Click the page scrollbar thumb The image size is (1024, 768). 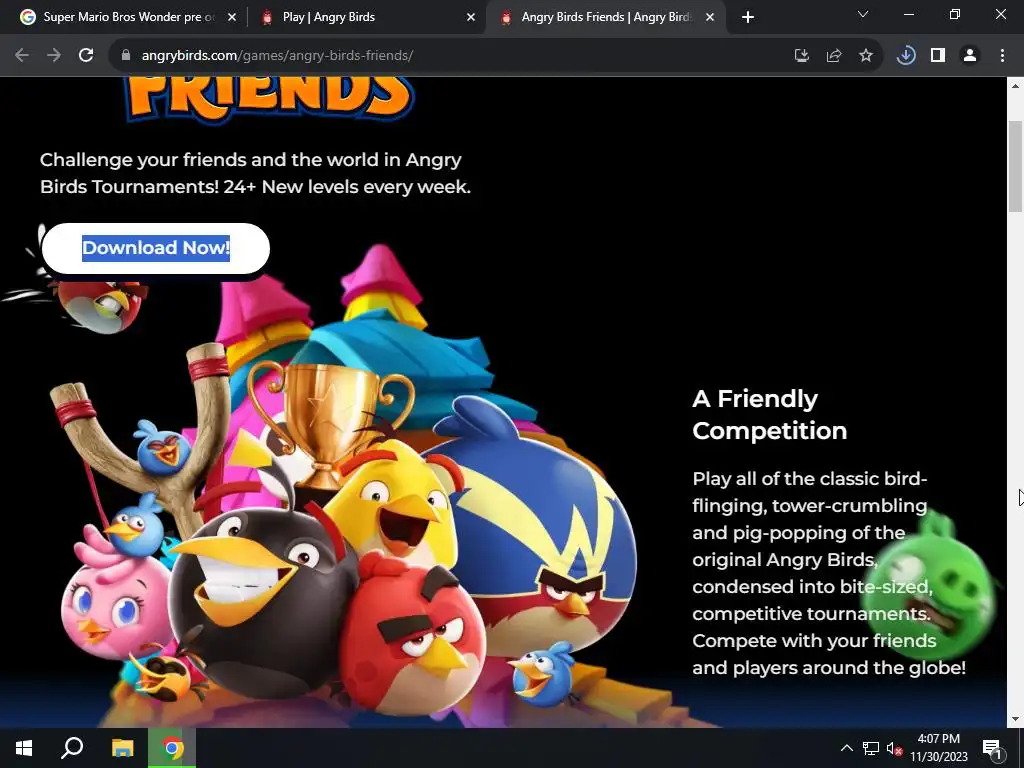coord(1015,167)
